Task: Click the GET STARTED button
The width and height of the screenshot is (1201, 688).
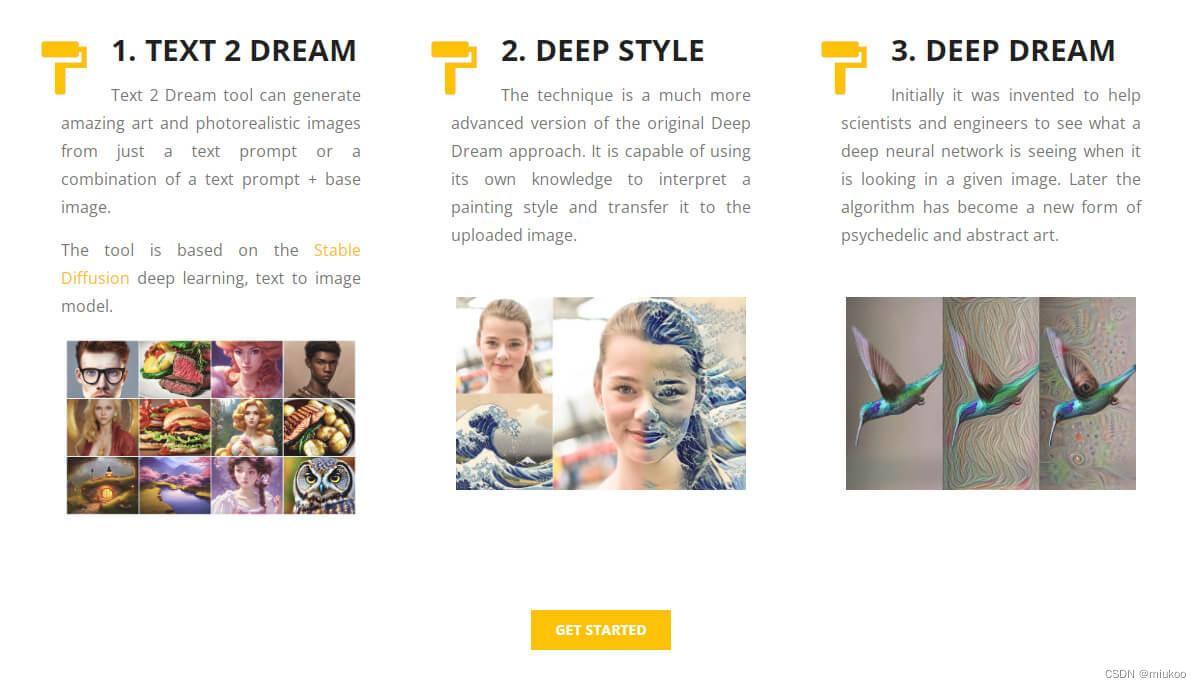Action: click(x=601, y=630)
